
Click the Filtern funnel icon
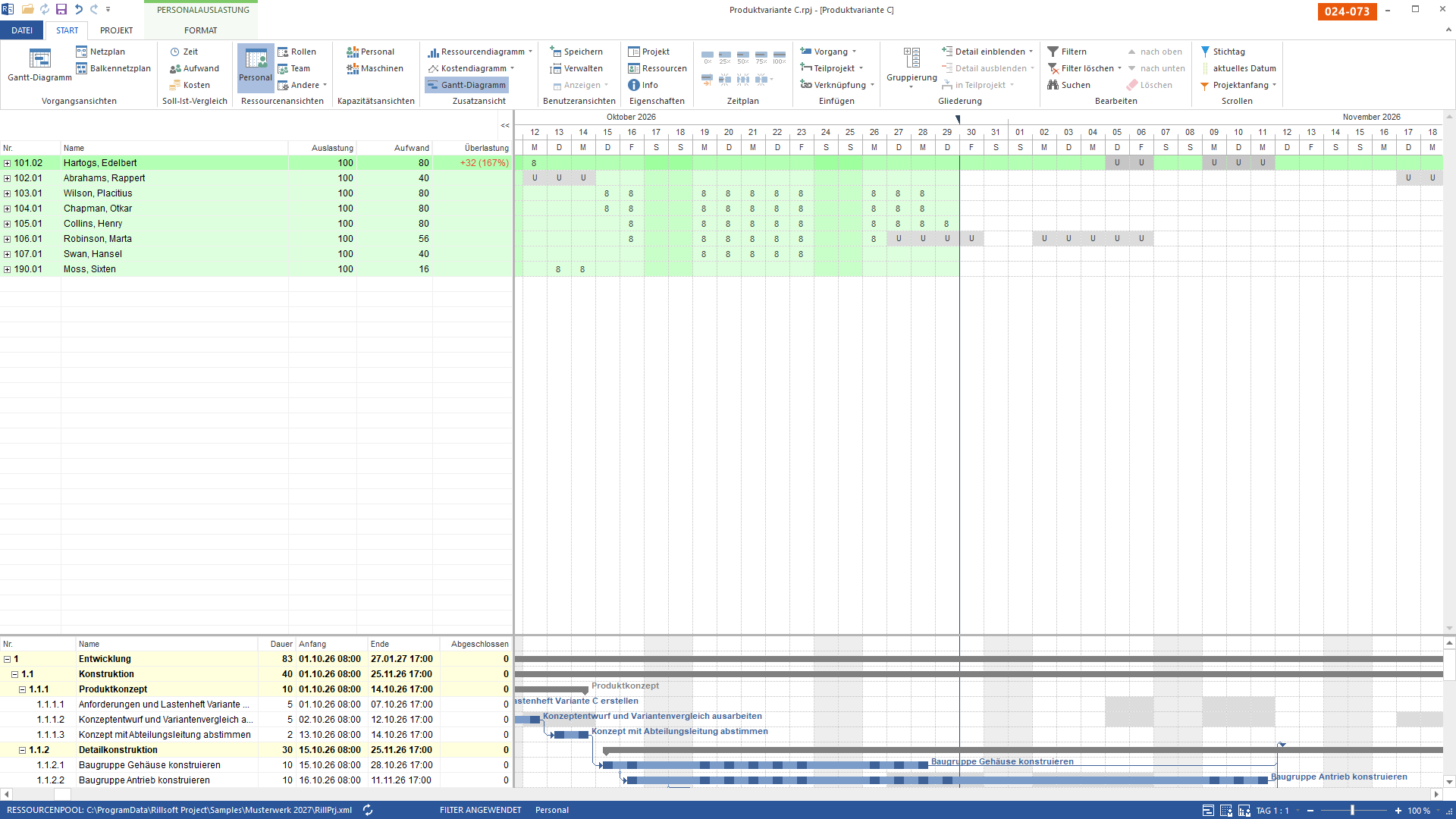pos(1053,52)
